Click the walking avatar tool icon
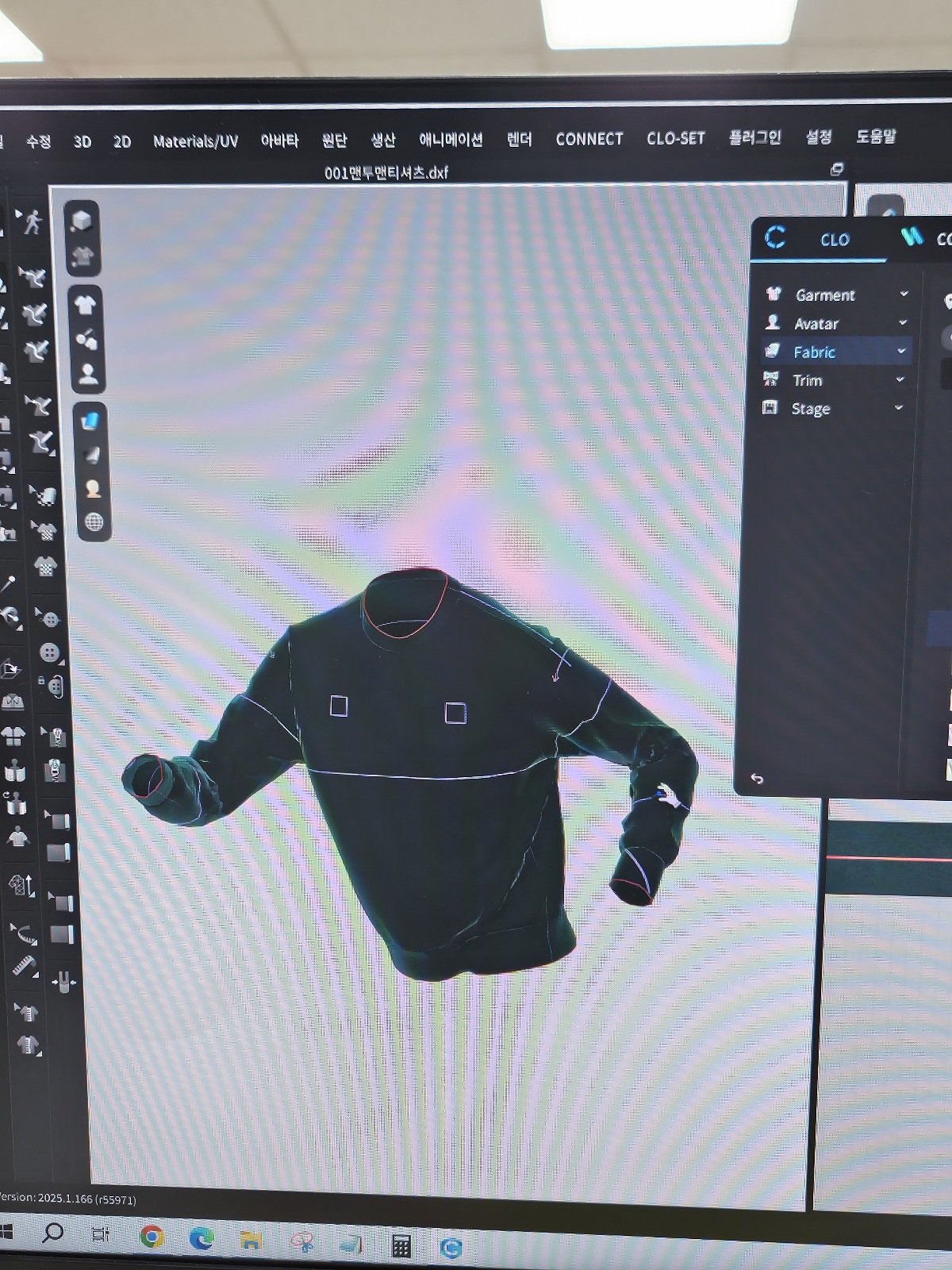 (31, 221)
